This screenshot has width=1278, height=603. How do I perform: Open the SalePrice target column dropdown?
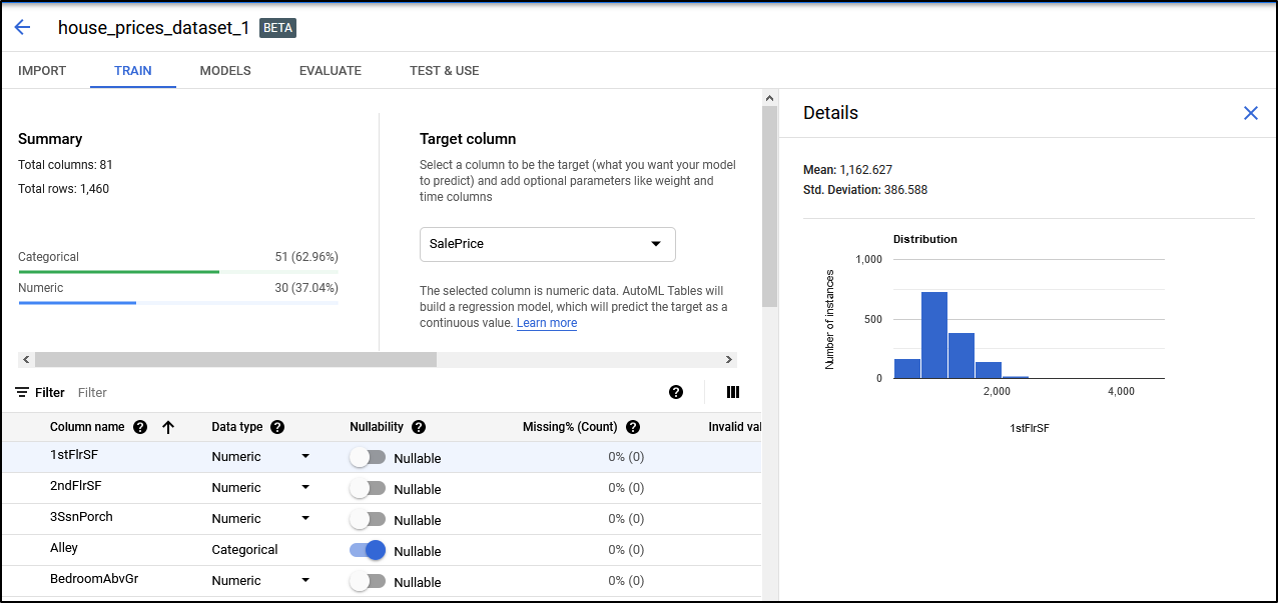click(547, 244)
